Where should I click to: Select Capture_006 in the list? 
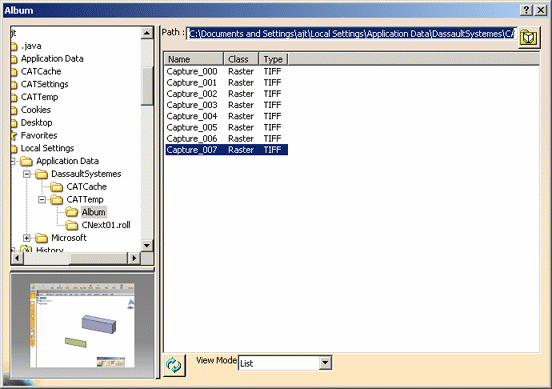227,139
